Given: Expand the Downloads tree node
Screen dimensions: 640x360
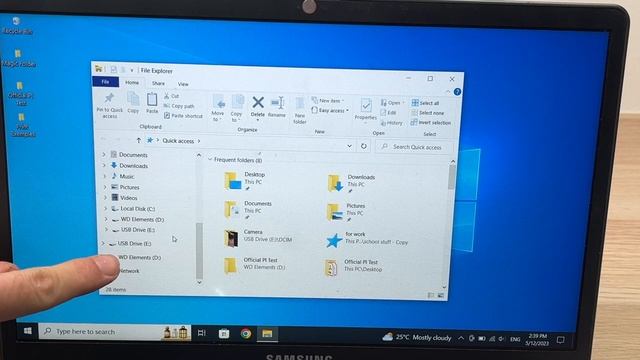Looking at the screenshot, I should tap(104, 165).
